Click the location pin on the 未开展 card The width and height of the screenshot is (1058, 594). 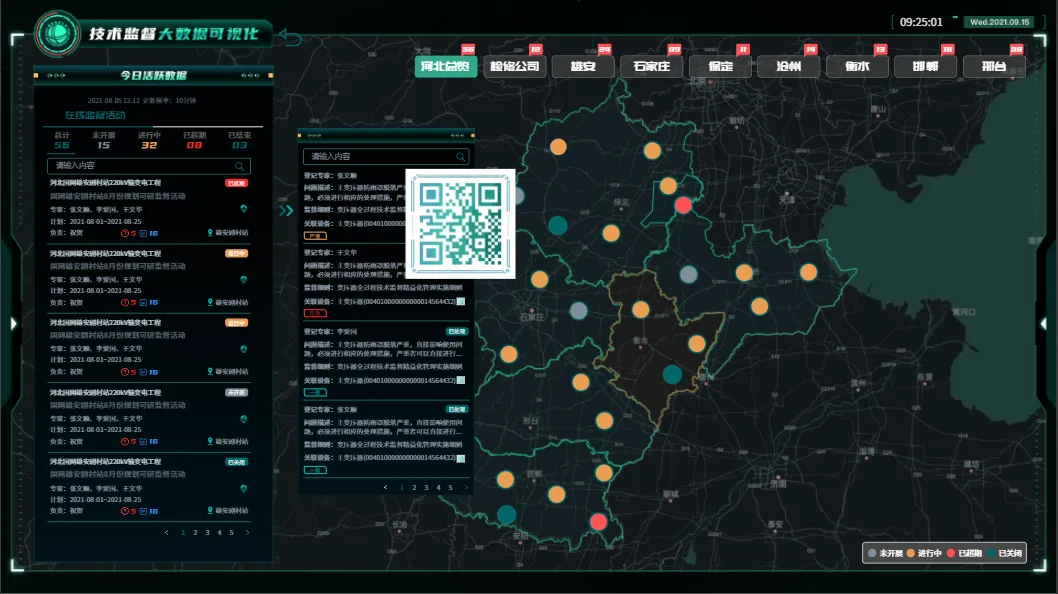[210, 441]
